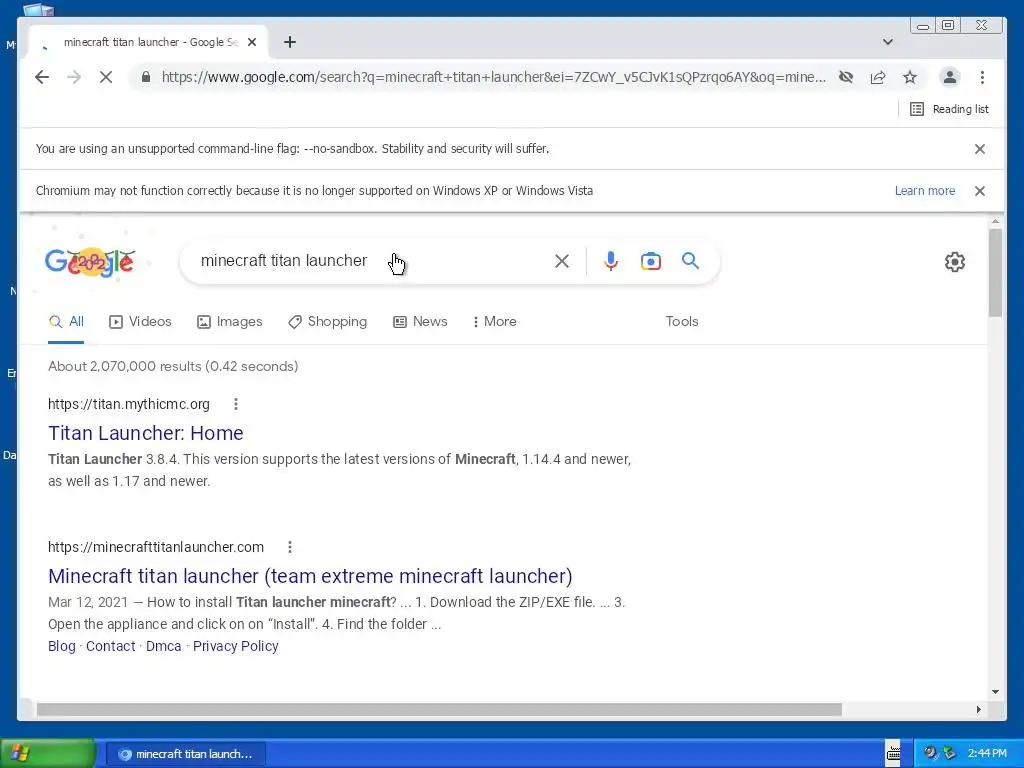
Task: Switch to Videos results tab
Action: (x=140, y=321)
